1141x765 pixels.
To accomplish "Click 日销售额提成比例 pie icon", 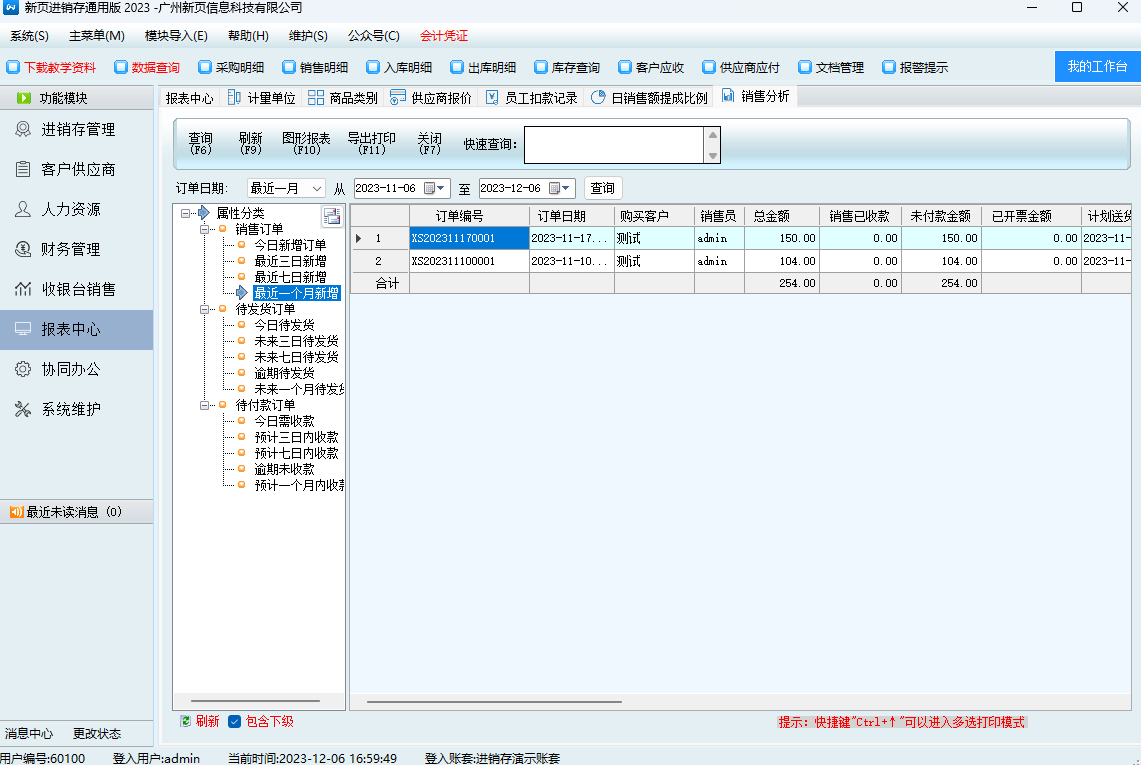I will click(x=598, y=98).
